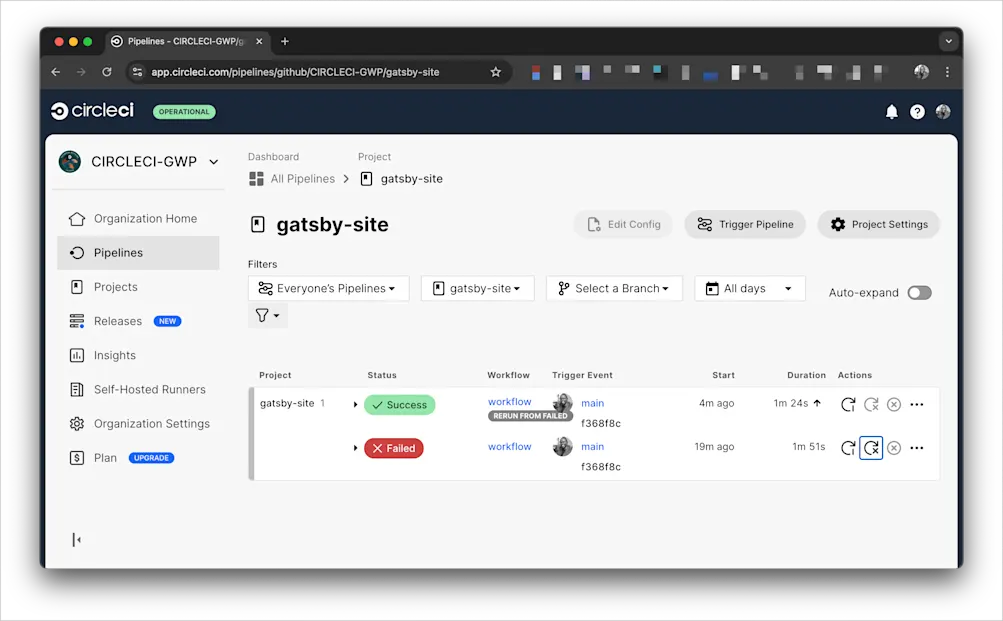Viewport: 1003px width, 621px height.
Task: Open more actions on Success row
Action: click(917, 404)
